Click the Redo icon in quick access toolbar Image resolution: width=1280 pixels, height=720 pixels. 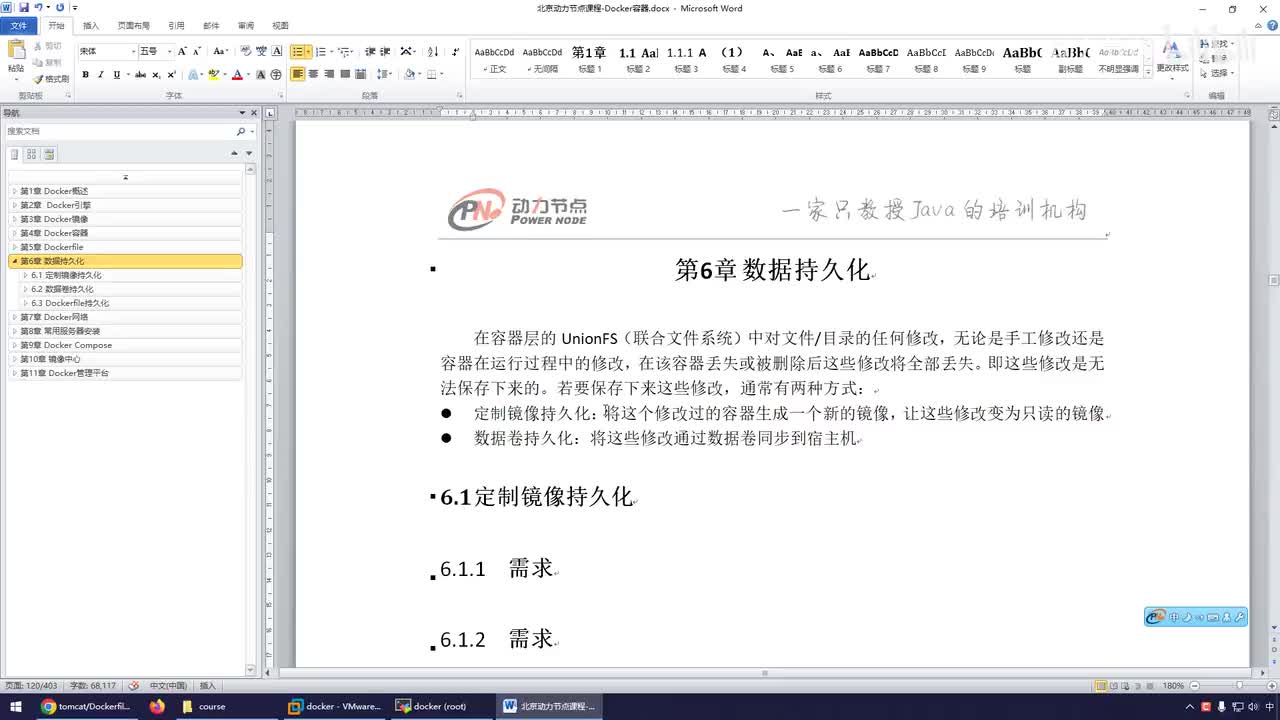(60, 8)
